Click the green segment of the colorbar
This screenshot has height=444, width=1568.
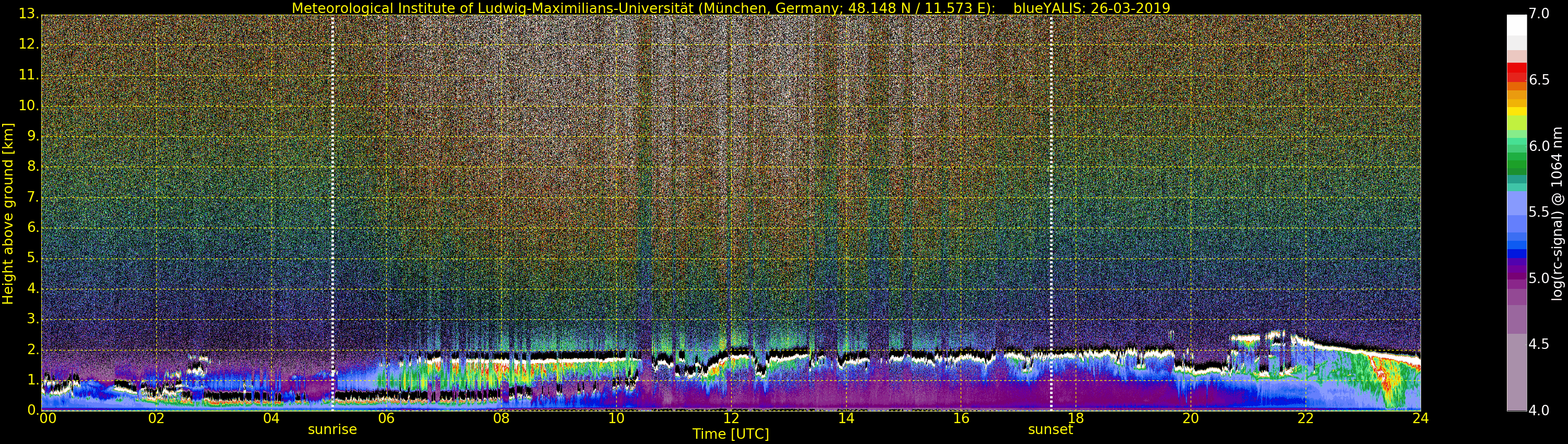point(1517,163)
